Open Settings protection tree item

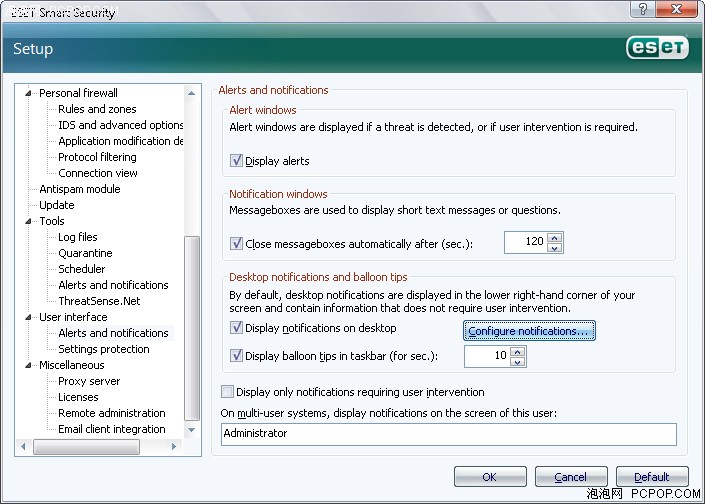[x=103, y=349]
